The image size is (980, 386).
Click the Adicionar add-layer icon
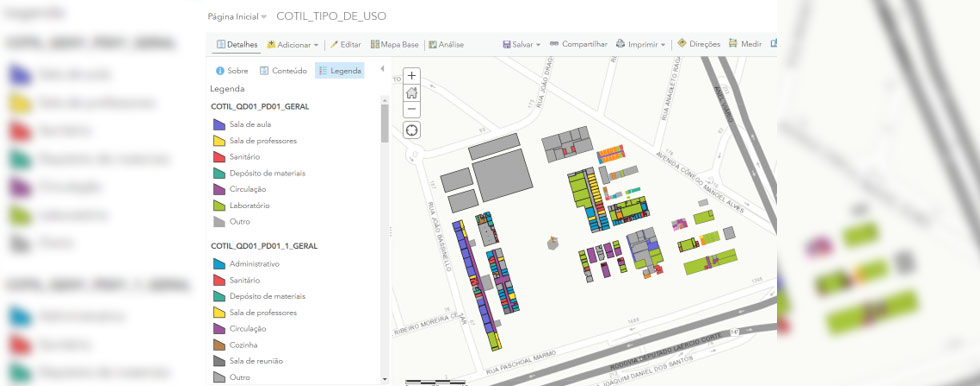coord(271,44)
